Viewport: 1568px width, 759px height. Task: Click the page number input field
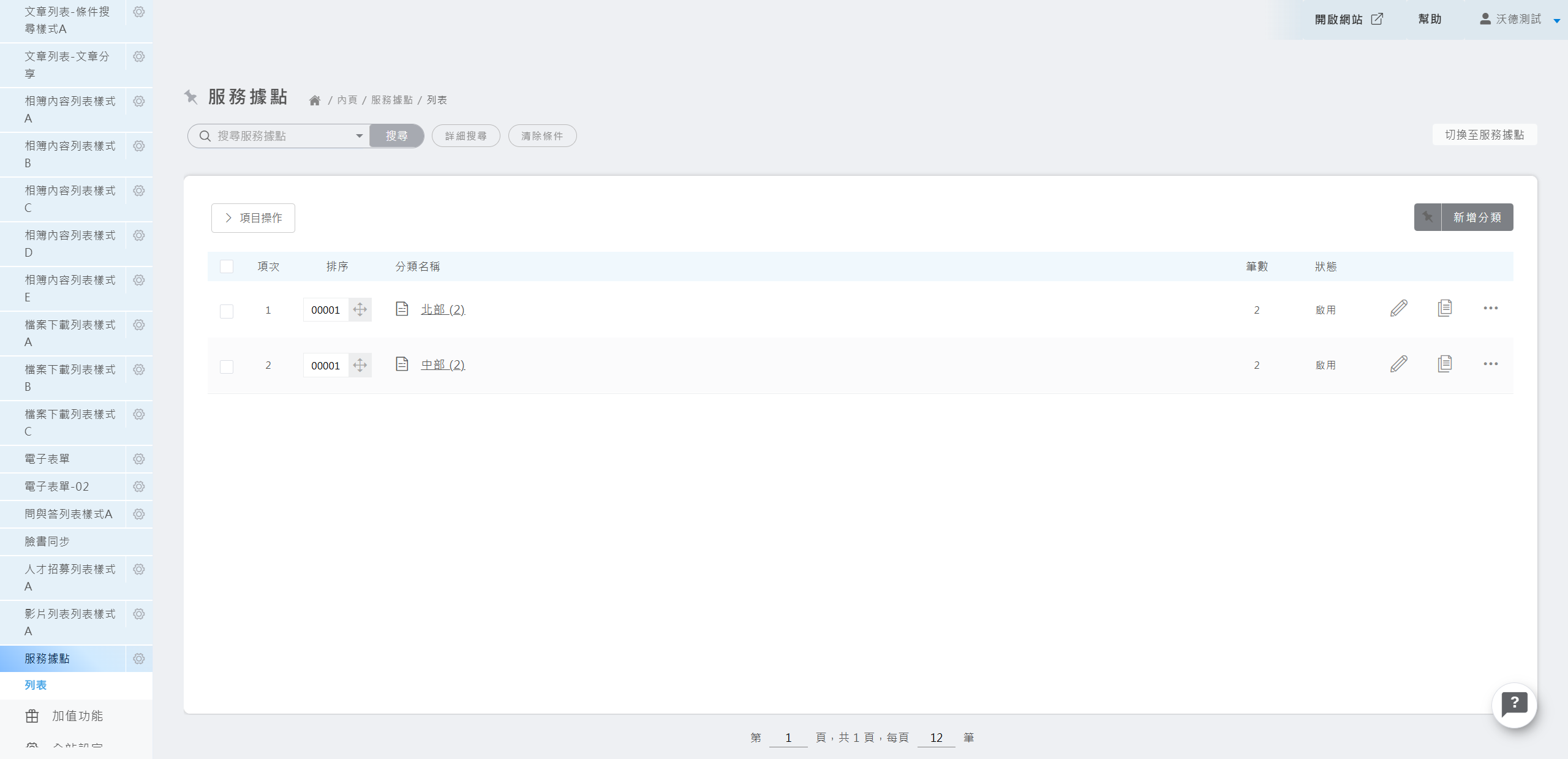click(x=788, y=738)
